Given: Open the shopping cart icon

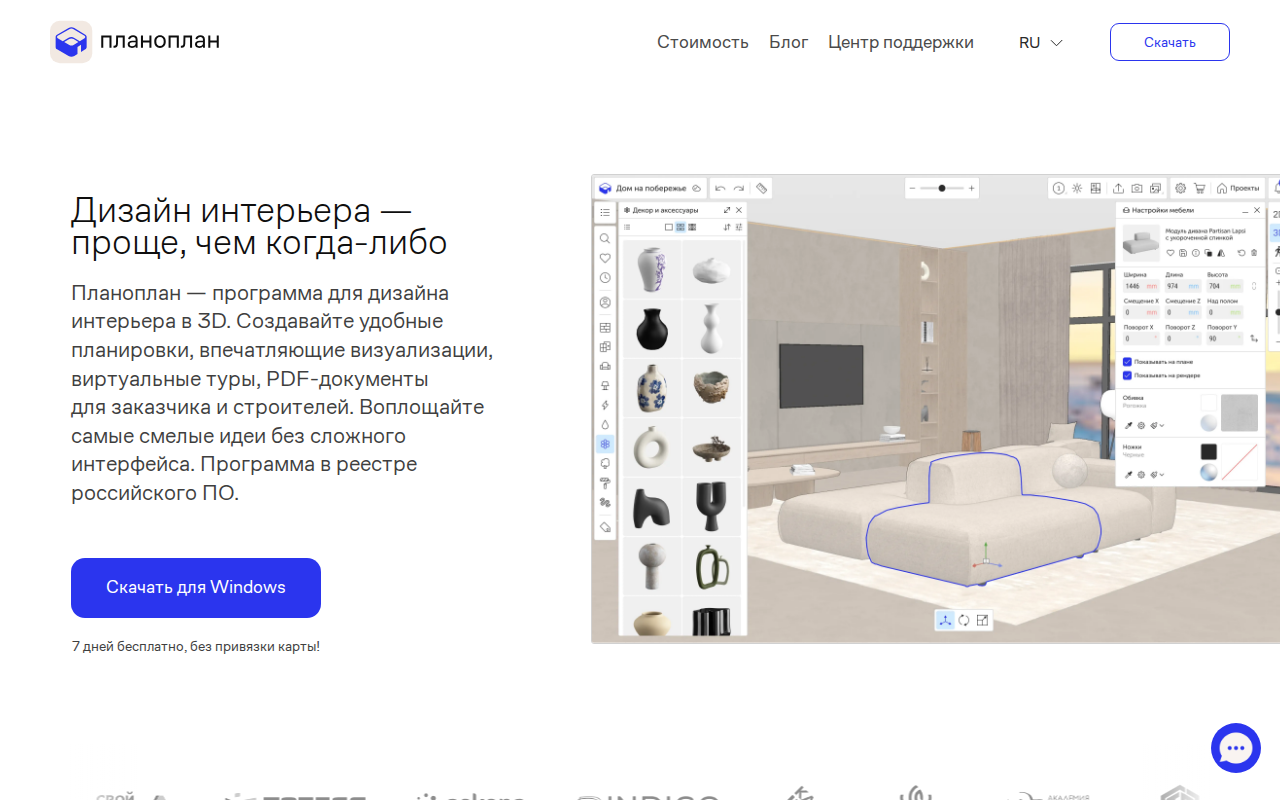Looking at the screenshot, I should 1199,188.
